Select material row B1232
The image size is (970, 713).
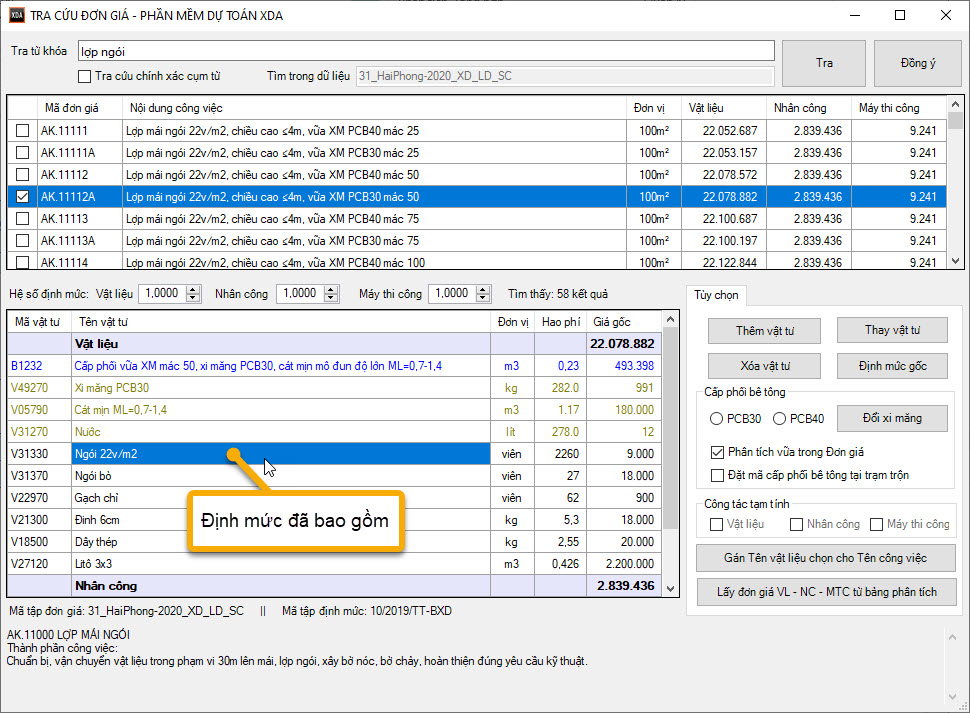[334, 366]
